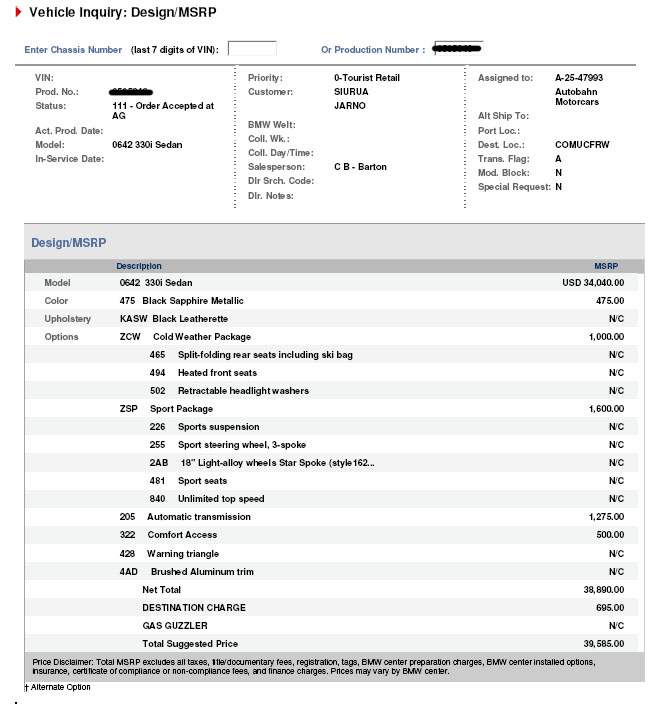The height and width of the screenshot is (716, 653).
Task: Click the '† Alternate Option' footnote
Action: [58, 687]
